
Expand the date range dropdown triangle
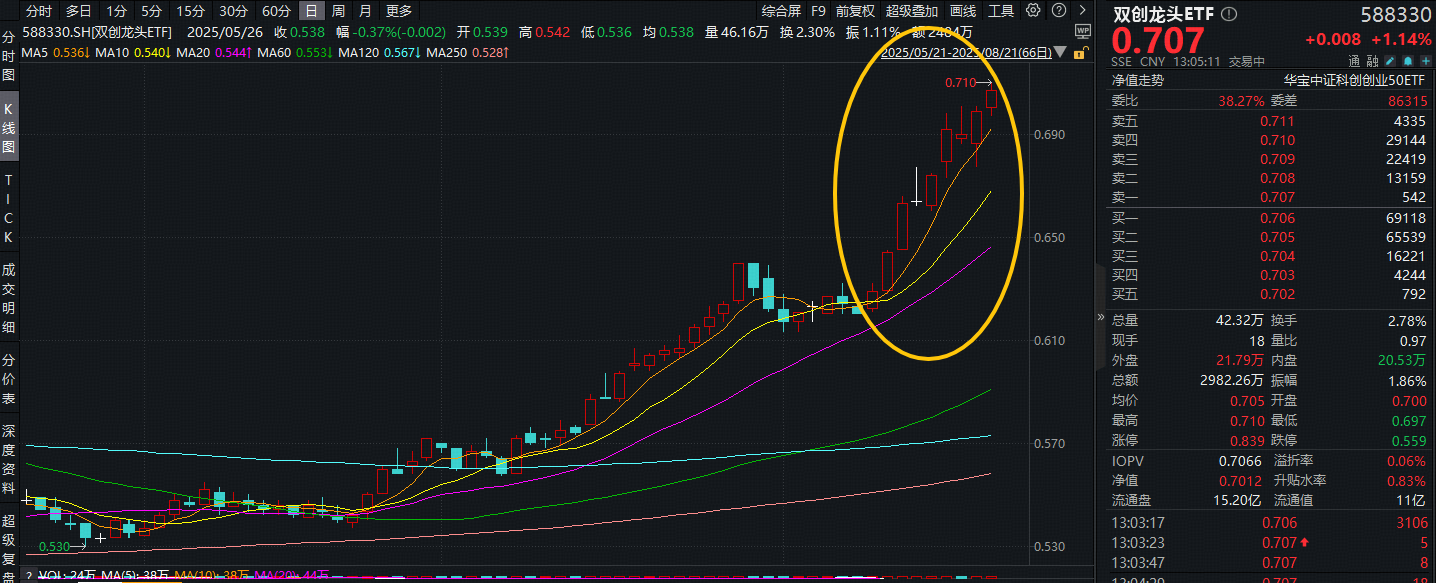click(x=1059, y=53)
